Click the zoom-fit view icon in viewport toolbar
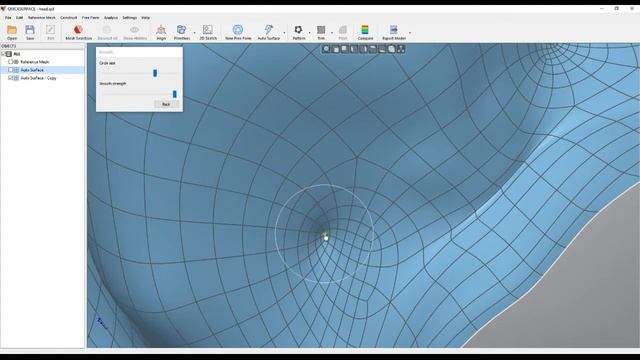The width and height of the screenshot is (640, 360). pyautogui.click(x=326, y=49)
